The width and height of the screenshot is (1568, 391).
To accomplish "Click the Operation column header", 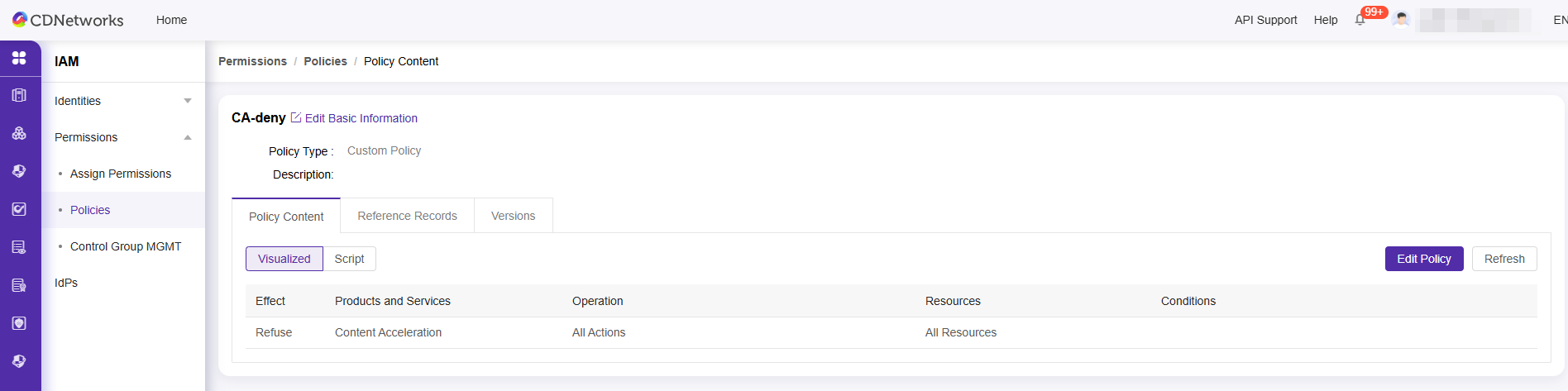I will coord(598,301).
